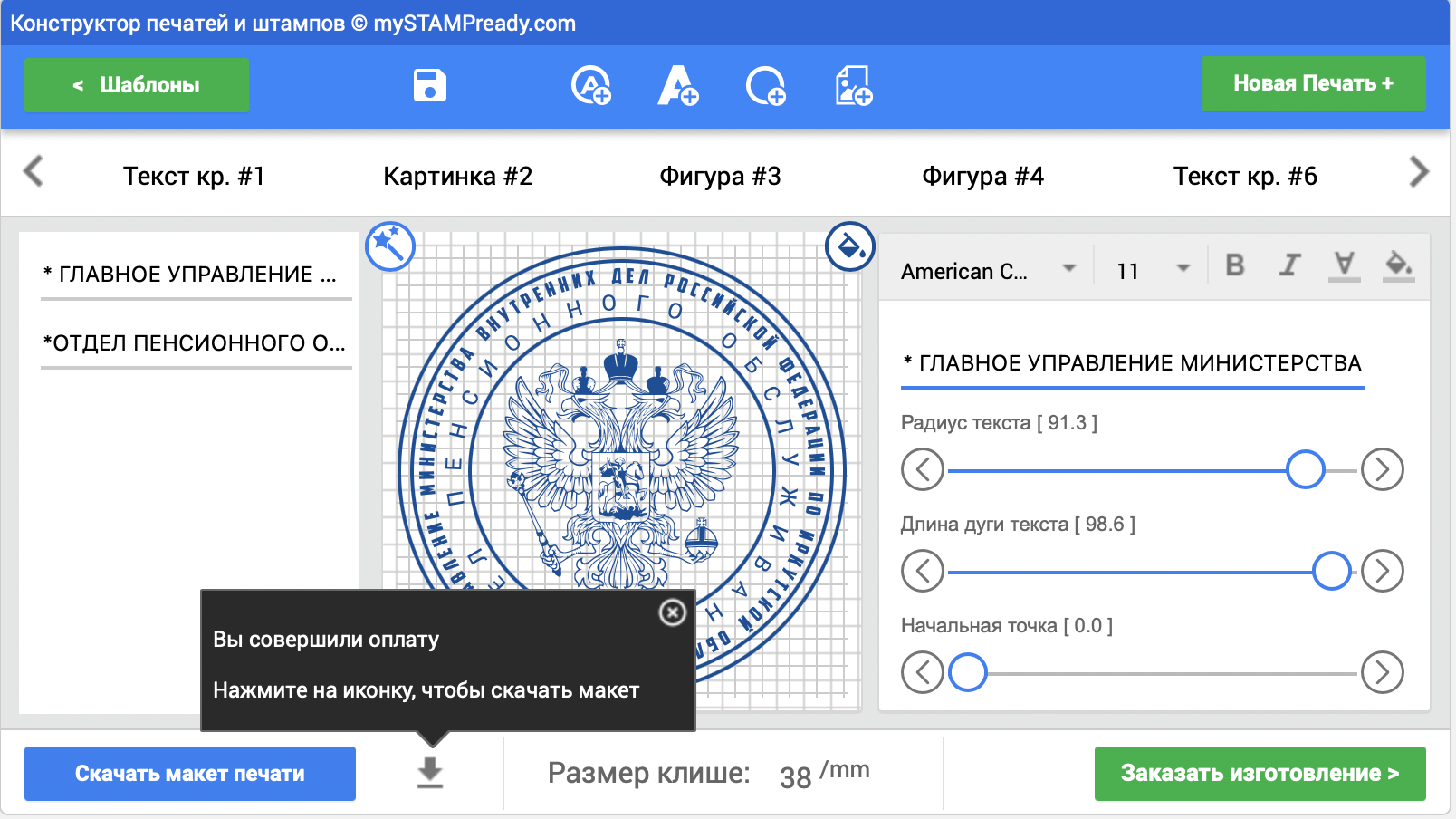Edit the ГЛАВНОЕ УПРАВЛЕНИЕ МИНИСТЕРСТВА text field
Viewport: 1456px width, 819px height.
(x=1132, y=363)
